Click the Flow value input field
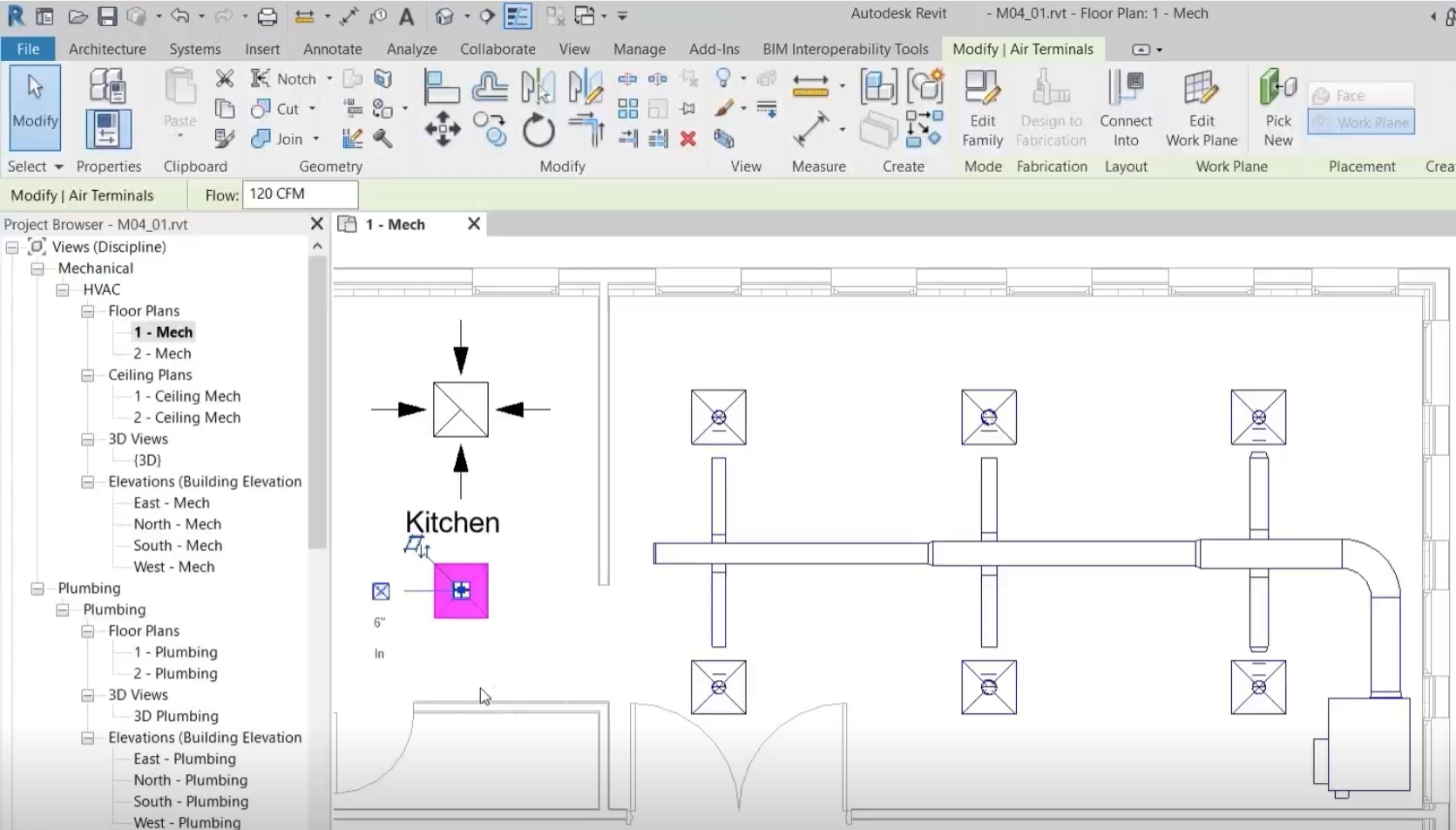 pyautogui.click(x=300, y=194)
